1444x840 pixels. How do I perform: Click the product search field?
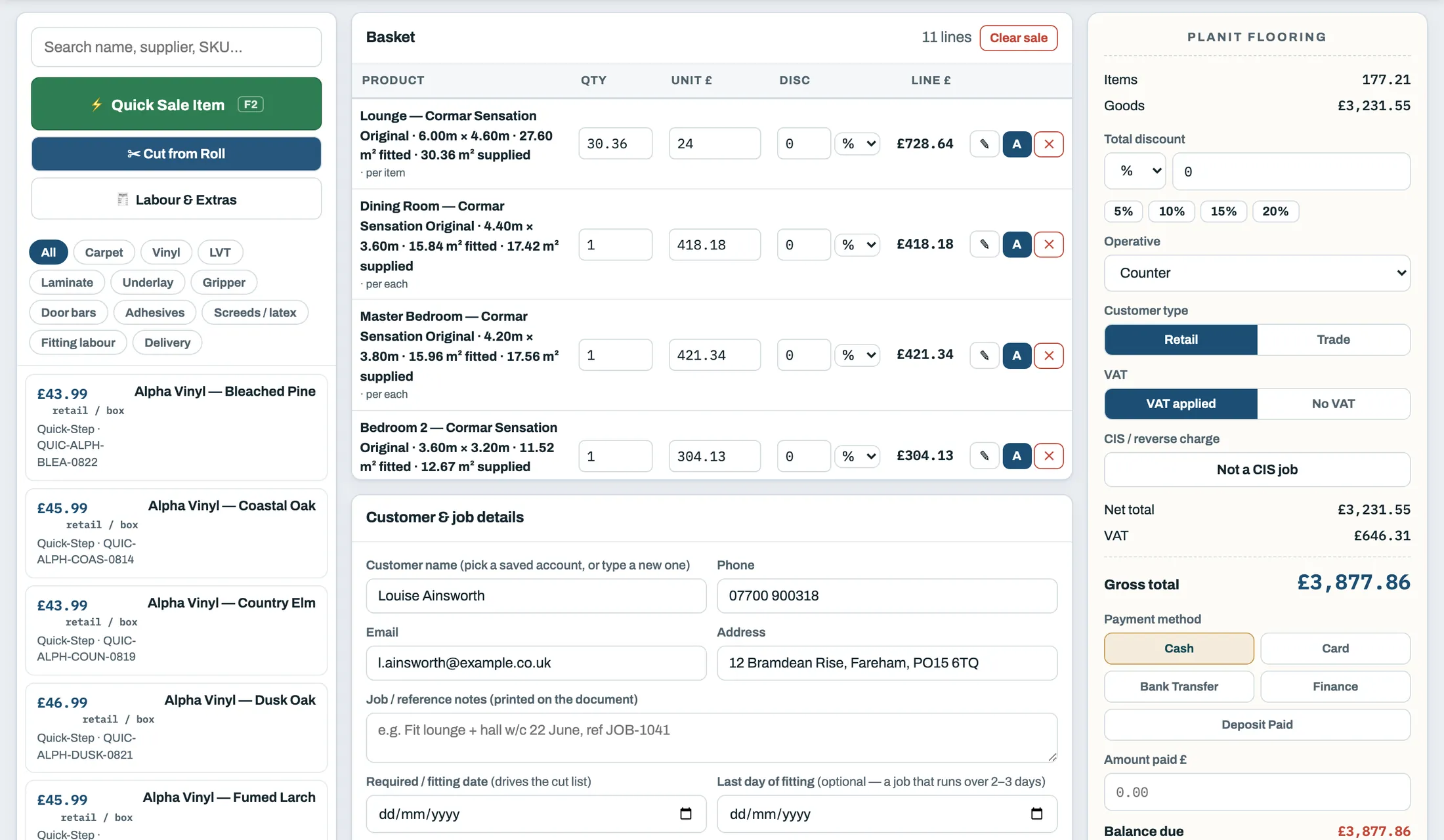tap(177, 47)
